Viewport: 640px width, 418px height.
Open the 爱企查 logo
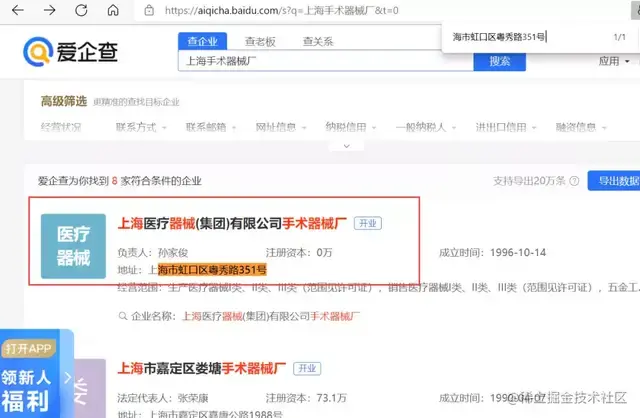tap(71, 52)
